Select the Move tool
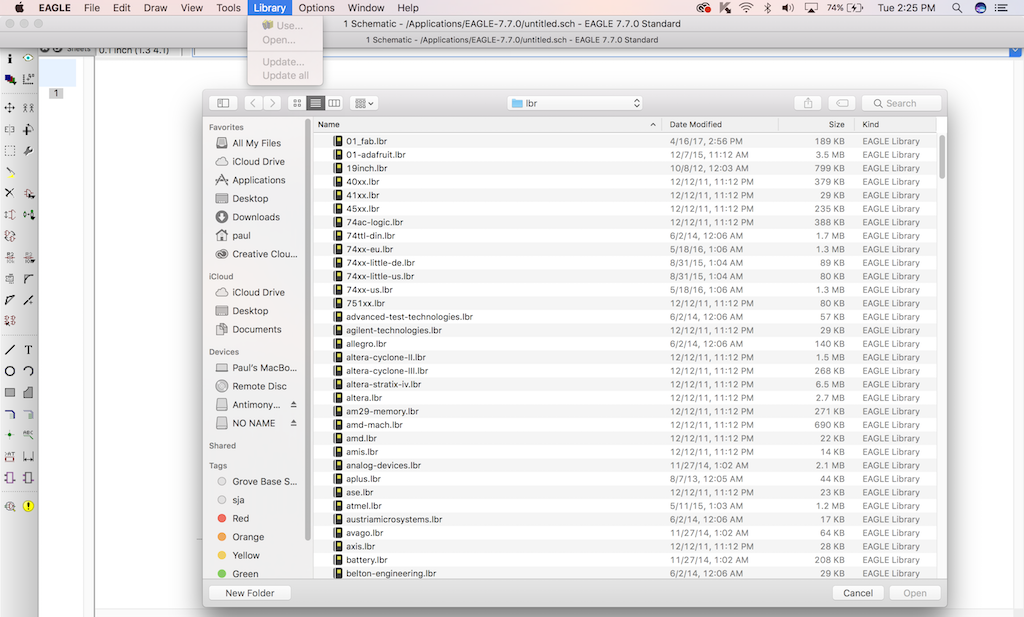1024x617 pixels. tap(10, 108)
